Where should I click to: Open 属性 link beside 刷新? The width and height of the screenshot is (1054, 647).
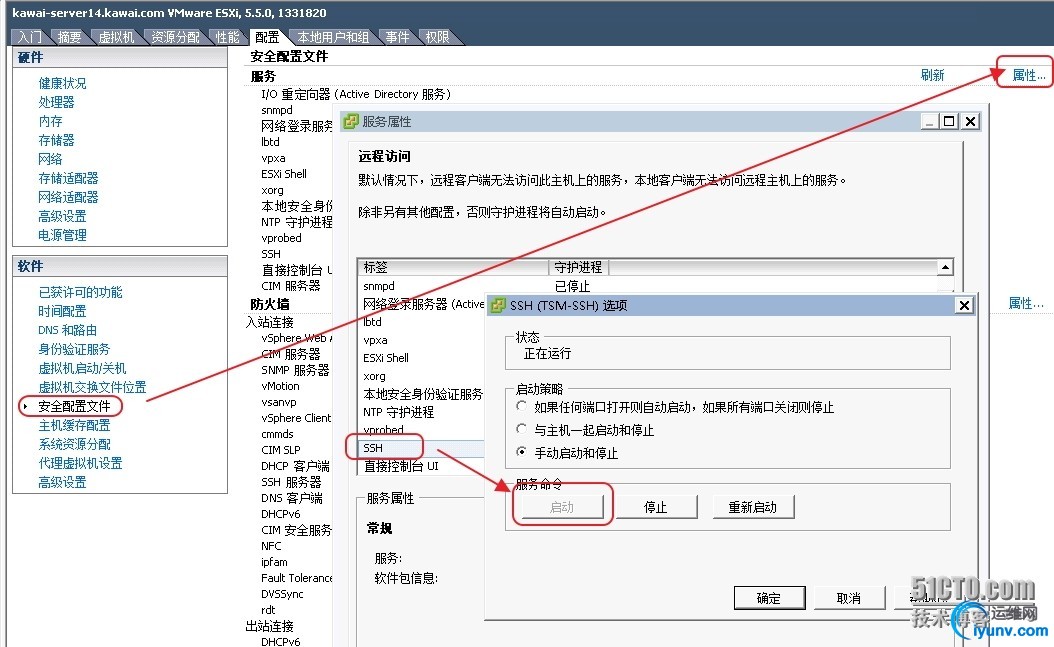pyautogui.click(x=1028, y=75)
